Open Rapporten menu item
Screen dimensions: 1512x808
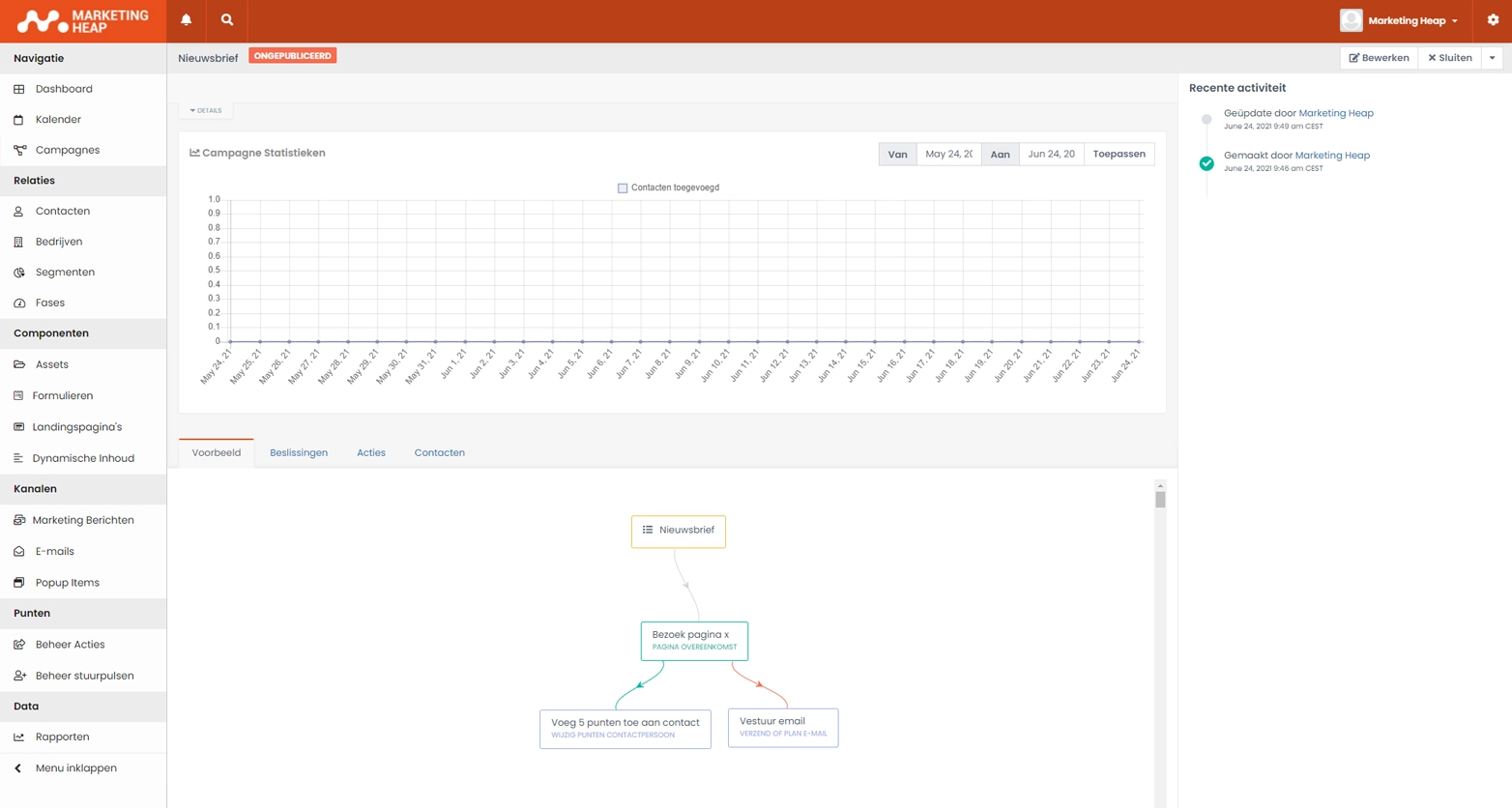62,736
